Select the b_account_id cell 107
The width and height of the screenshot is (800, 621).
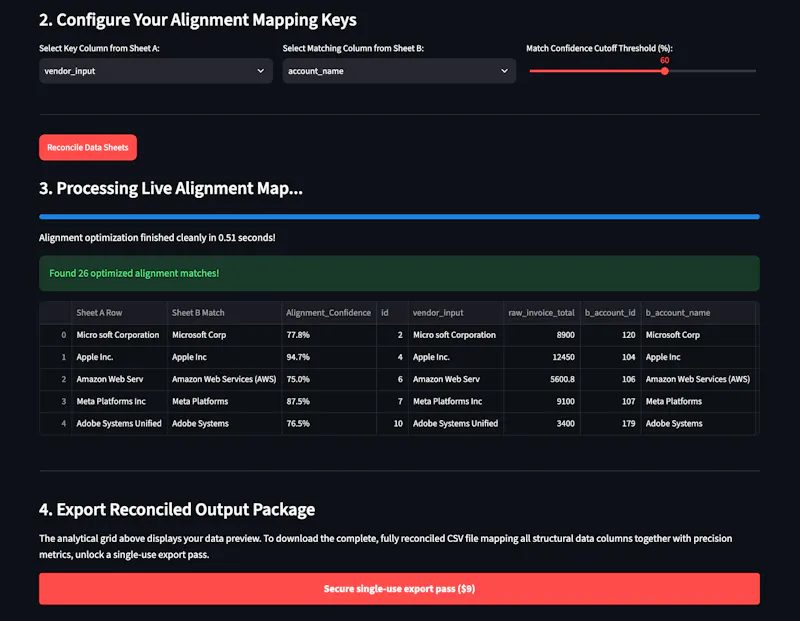click(610, 402)
